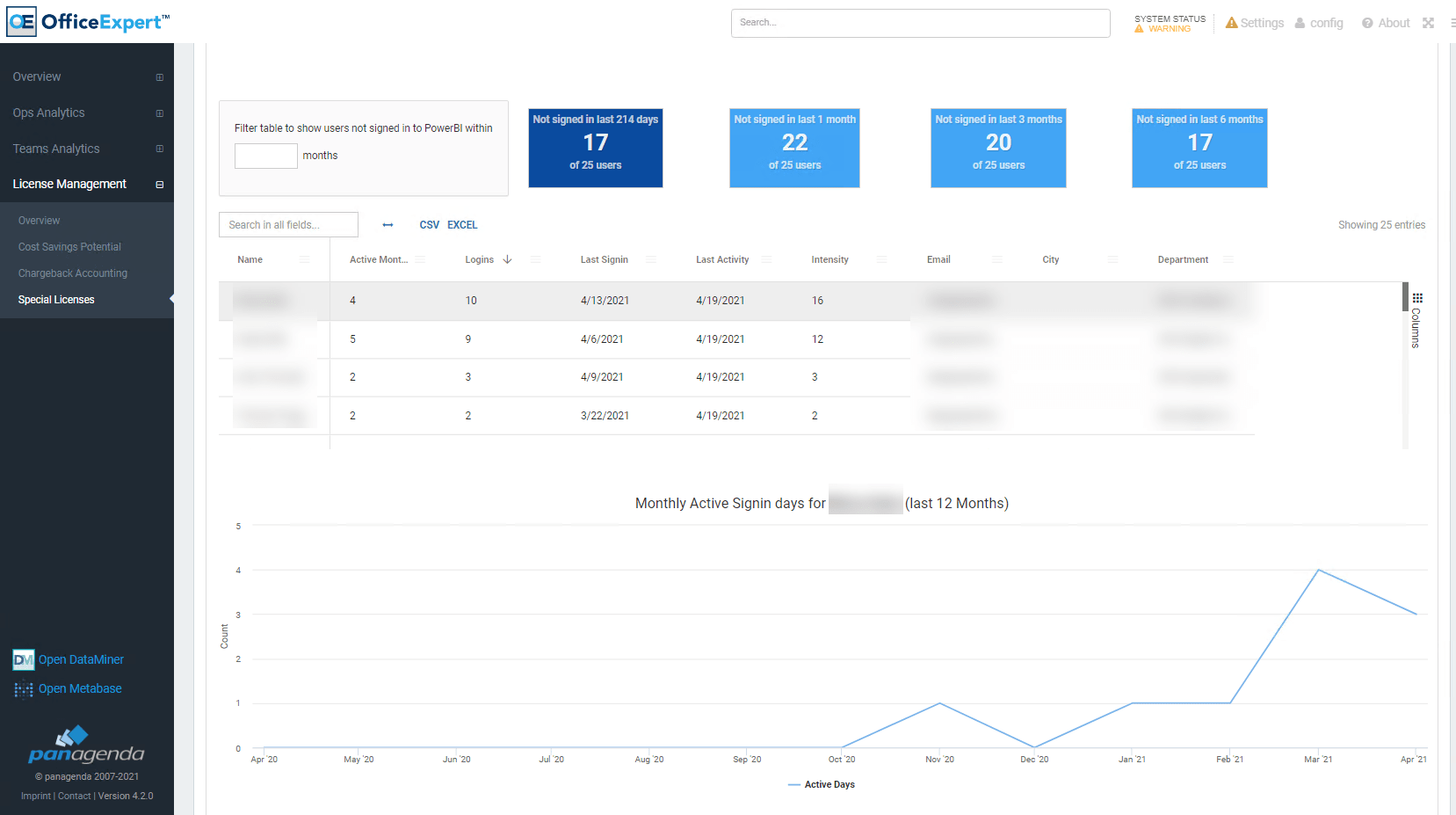This screenshot has height=815, width=1456.
Task: Select row with last signin 3/22/2021
Action: click(736, 416)
